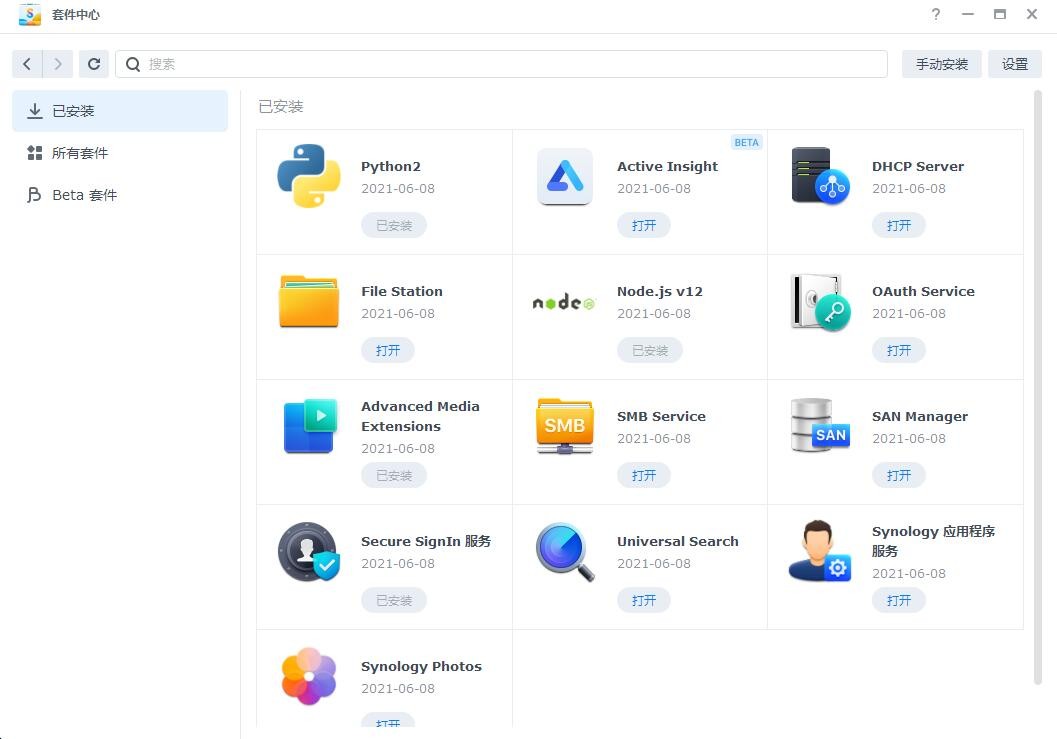Go back using the left arrow button
The image size is (1057, 739).
point(27,64)
